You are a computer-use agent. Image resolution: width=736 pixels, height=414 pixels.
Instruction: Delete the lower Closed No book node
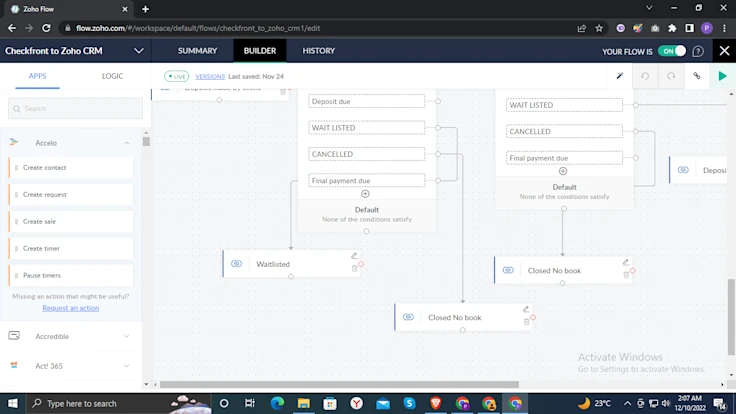526,322
